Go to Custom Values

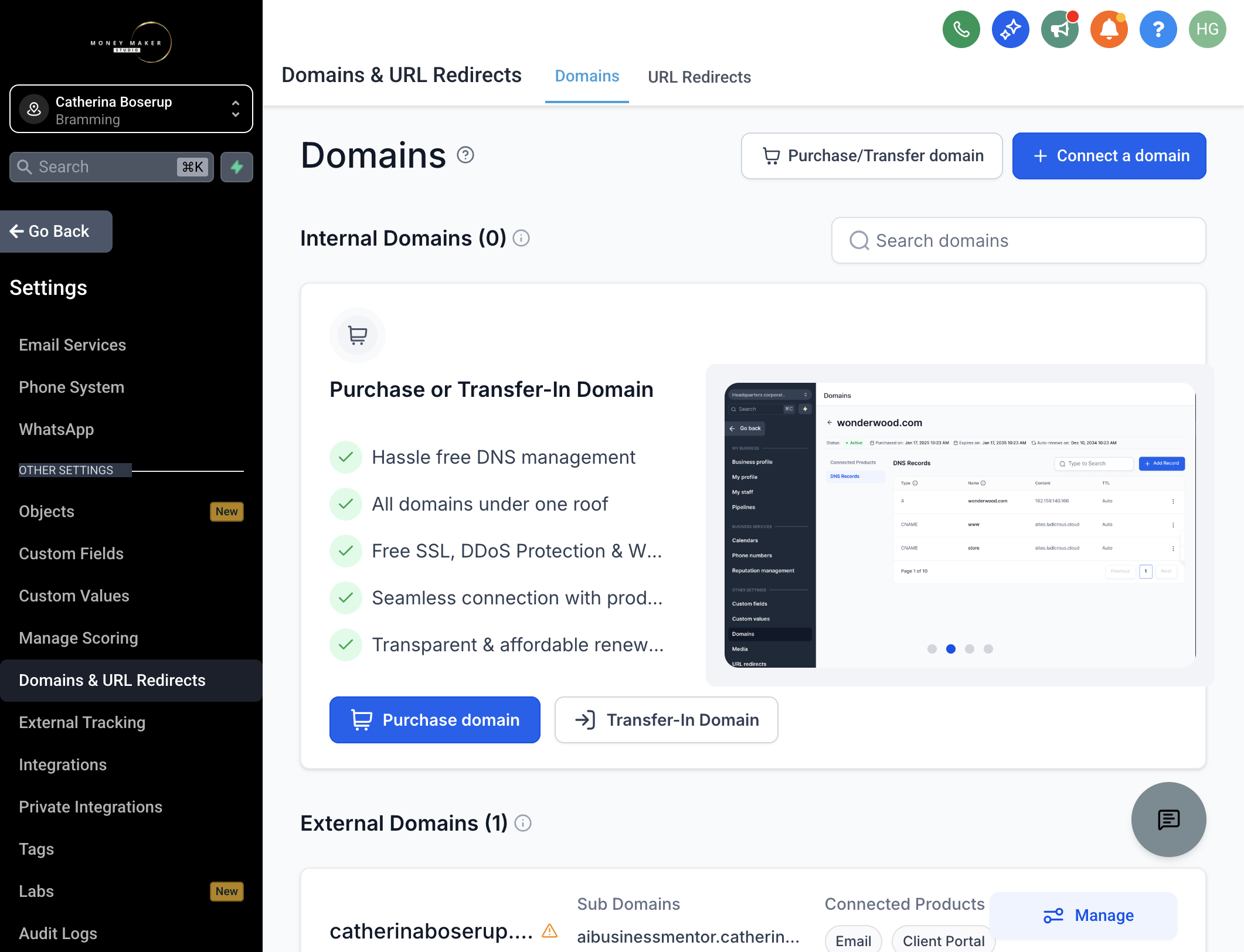74,596
